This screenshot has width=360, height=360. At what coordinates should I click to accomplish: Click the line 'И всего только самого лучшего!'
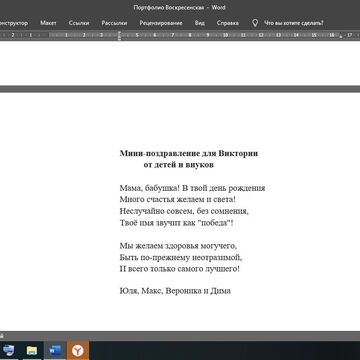(180, 269)
